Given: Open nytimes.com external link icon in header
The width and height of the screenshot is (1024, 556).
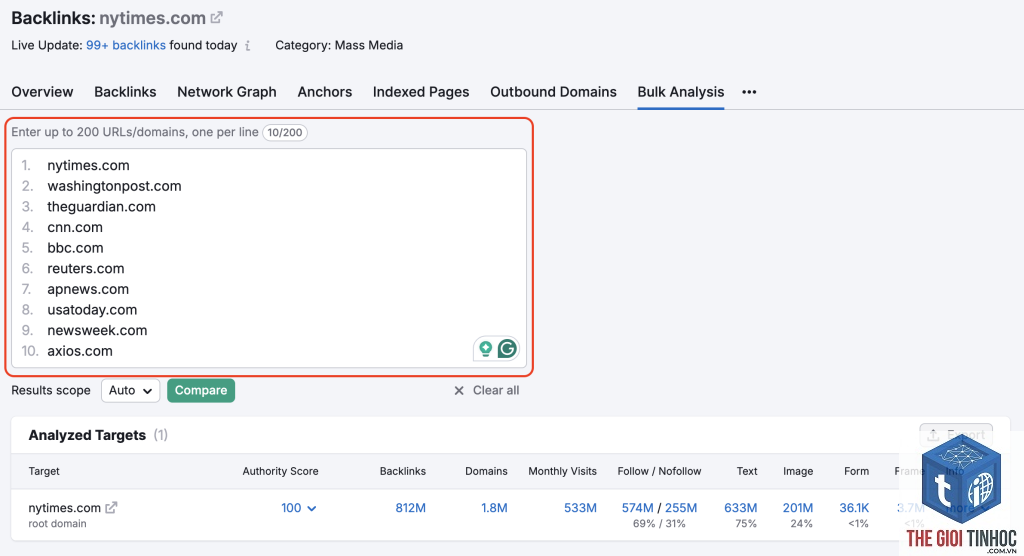Looking at the screenshot, I should [x=216, y=18].
